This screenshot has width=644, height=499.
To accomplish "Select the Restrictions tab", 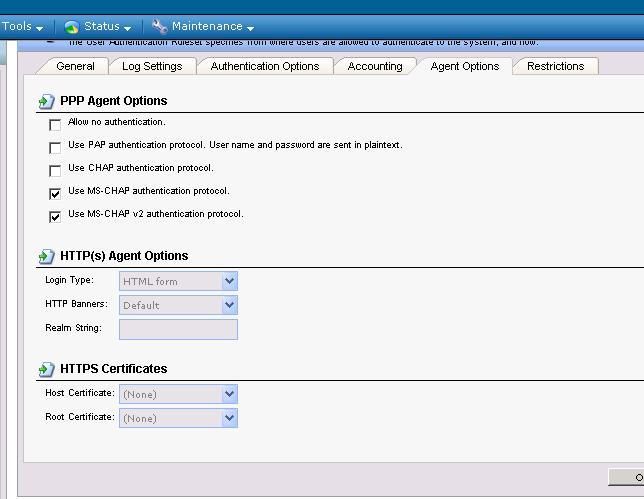I will click(x=555, y=66).
